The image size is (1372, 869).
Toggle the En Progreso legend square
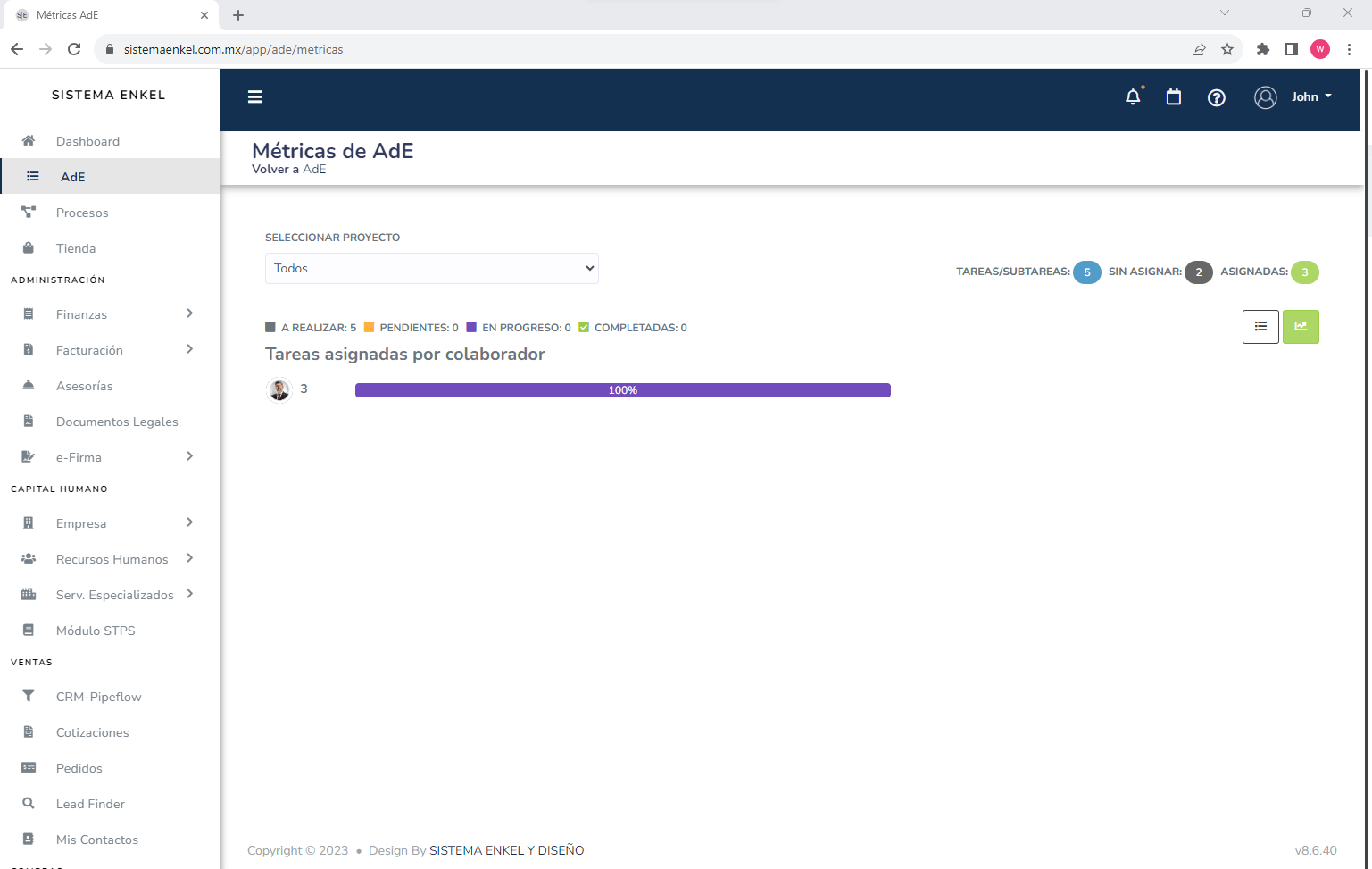coord(471,328)
